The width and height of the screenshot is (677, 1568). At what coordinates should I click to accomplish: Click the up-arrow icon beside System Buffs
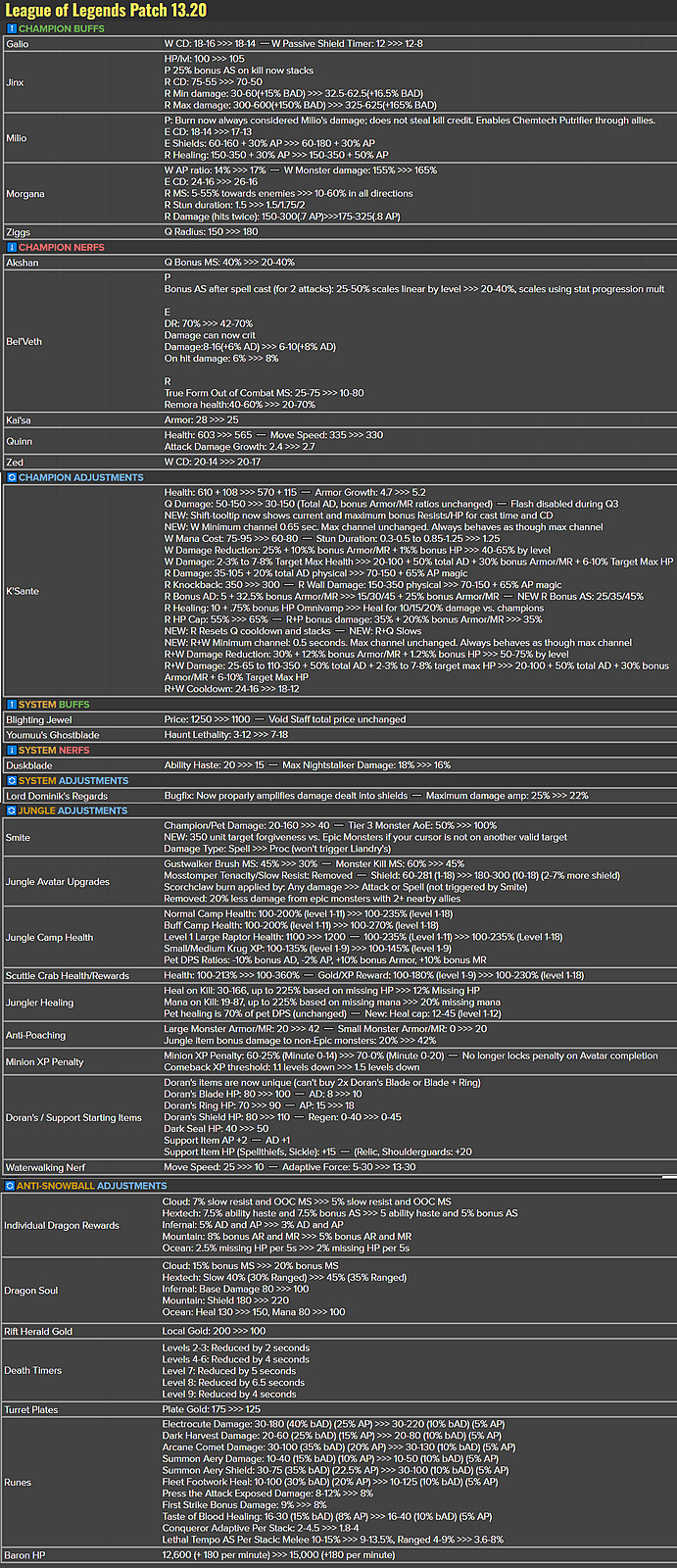(x=12, y=705)
